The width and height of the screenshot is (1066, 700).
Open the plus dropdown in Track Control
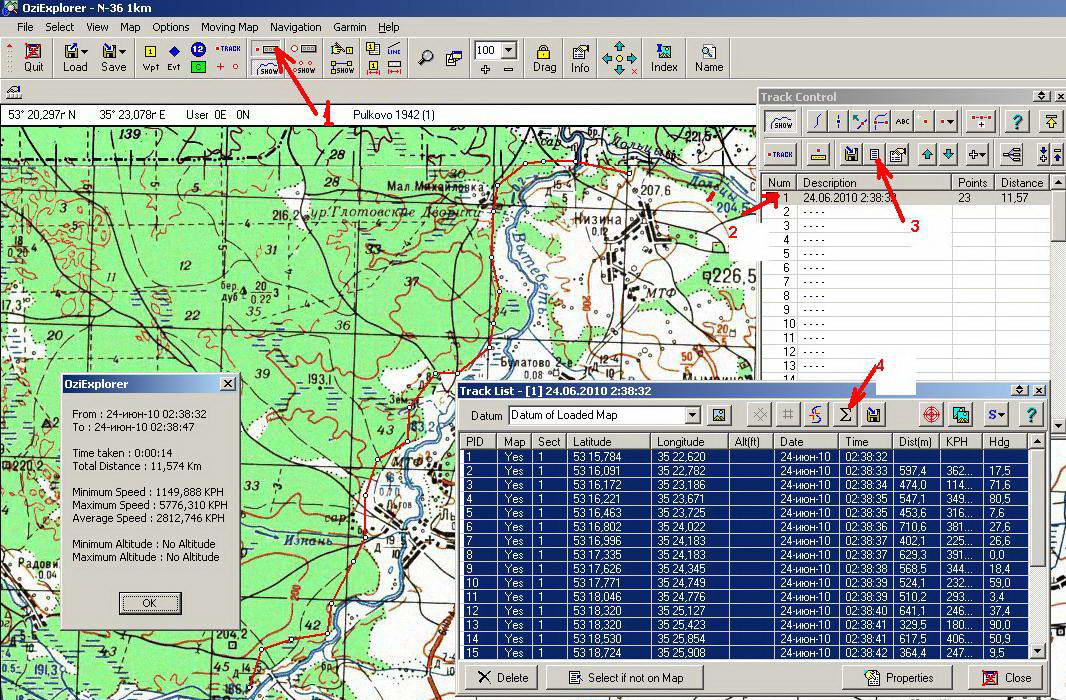coord(977,155)
